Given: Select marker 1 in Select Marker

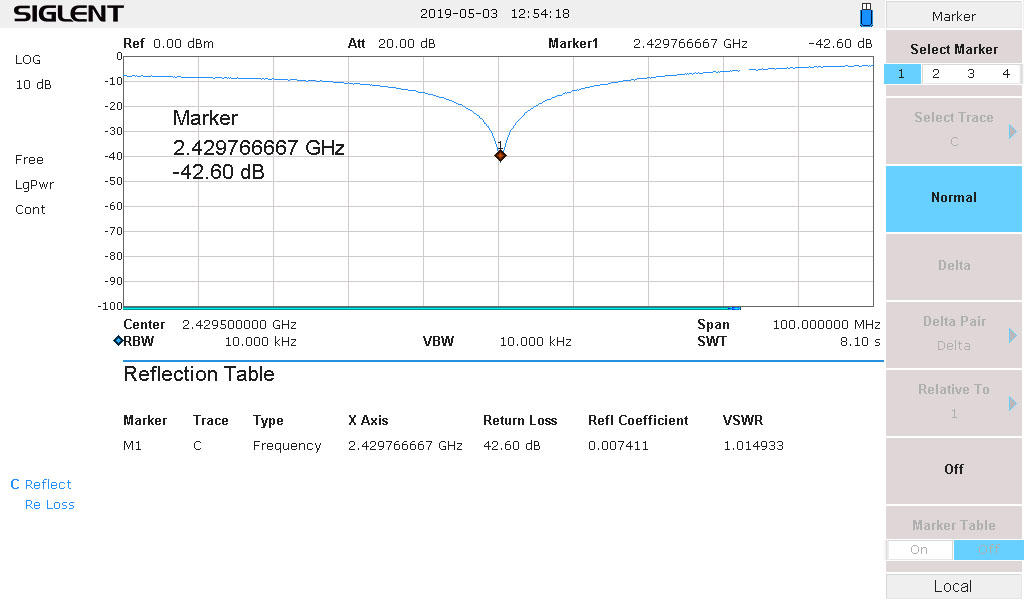Looking at the screenshot, I should click(902, 74).
